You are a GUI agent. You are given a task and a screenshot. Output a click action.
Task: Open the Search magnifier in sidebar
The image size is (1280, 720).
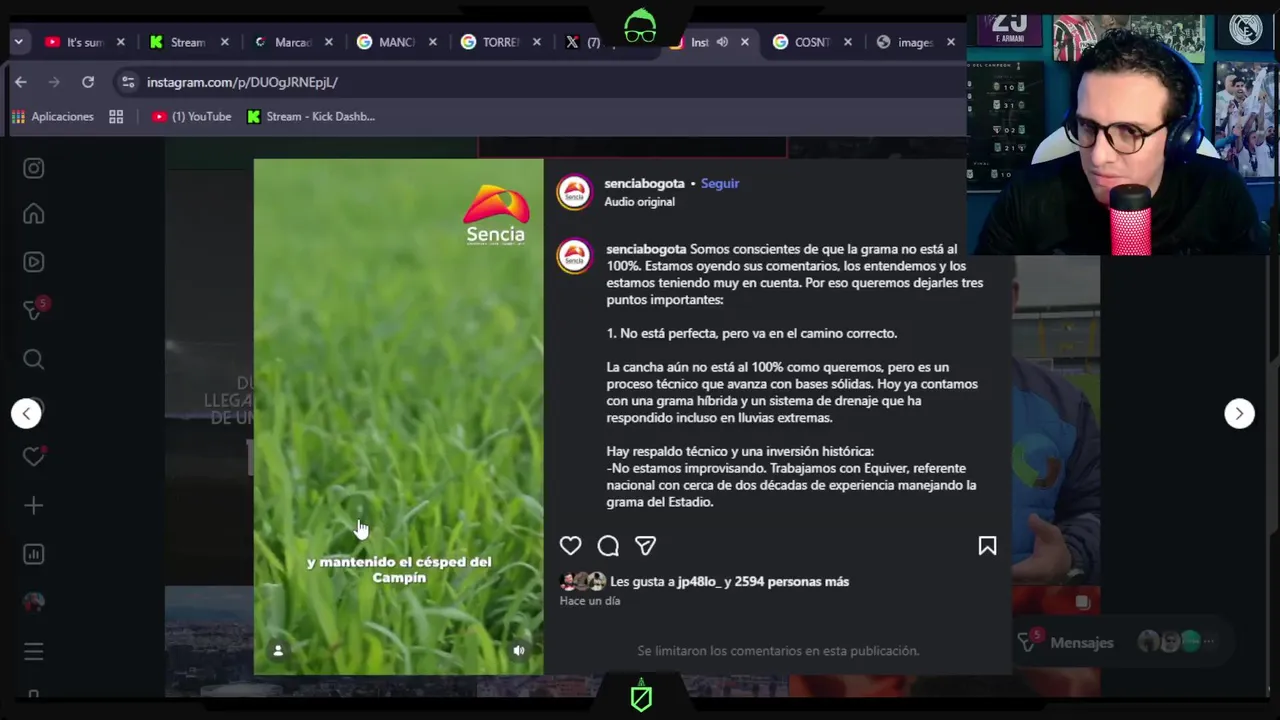pos(33,359)
